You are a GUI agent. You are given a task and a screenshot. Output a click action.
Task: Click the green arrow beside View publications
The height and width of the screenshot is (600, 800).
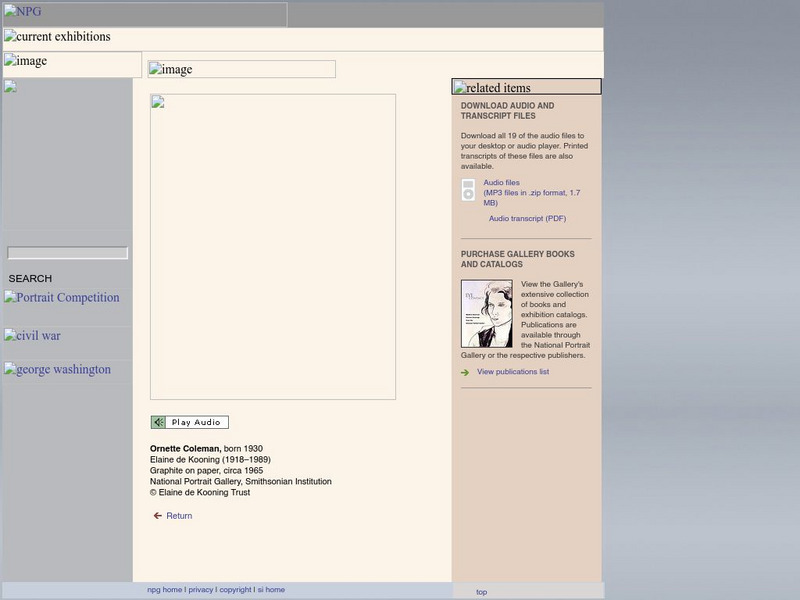465,373
